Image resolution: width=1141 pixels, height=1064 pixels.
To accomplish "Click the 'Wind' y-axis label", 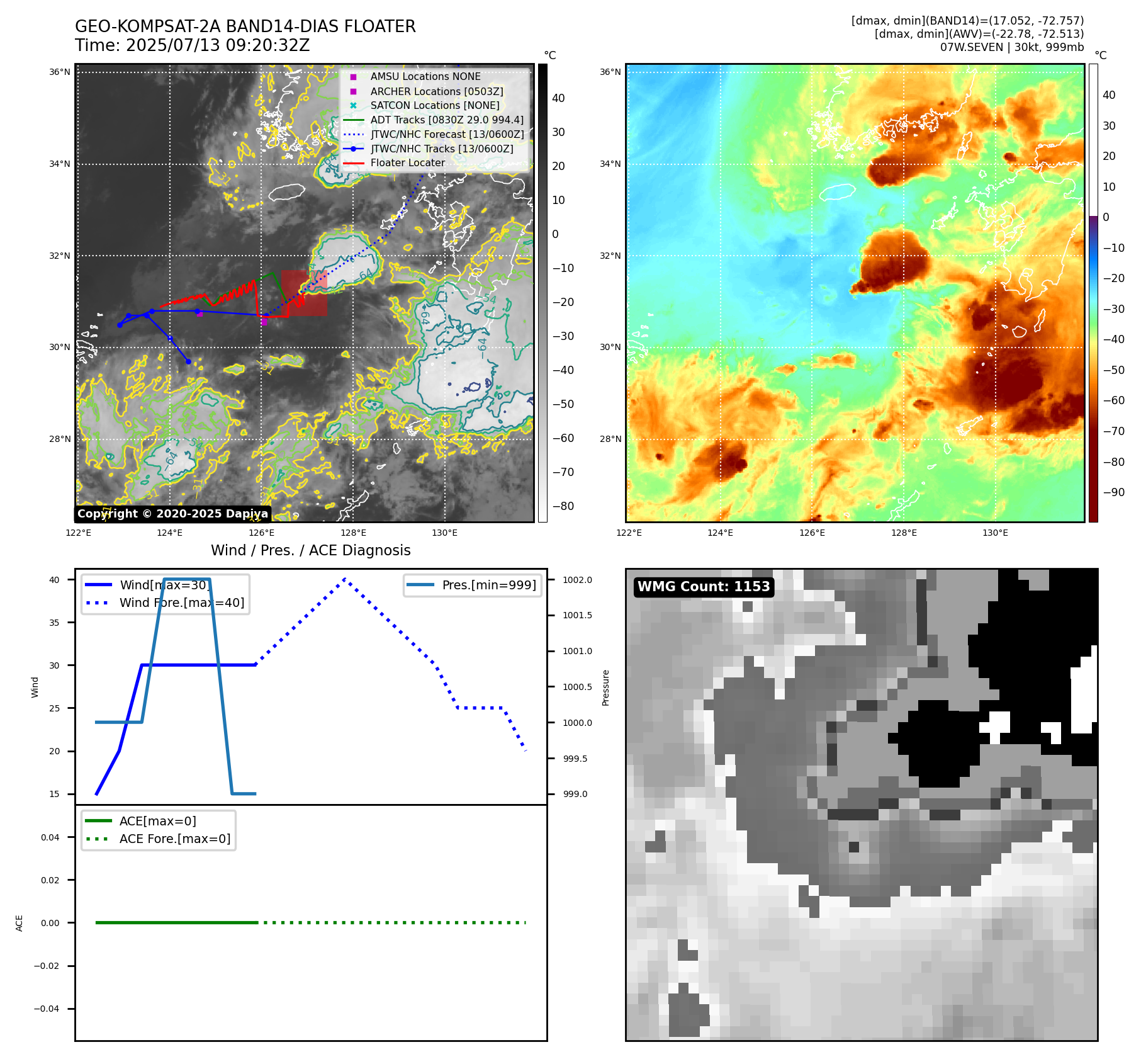I will pos(35,687).
